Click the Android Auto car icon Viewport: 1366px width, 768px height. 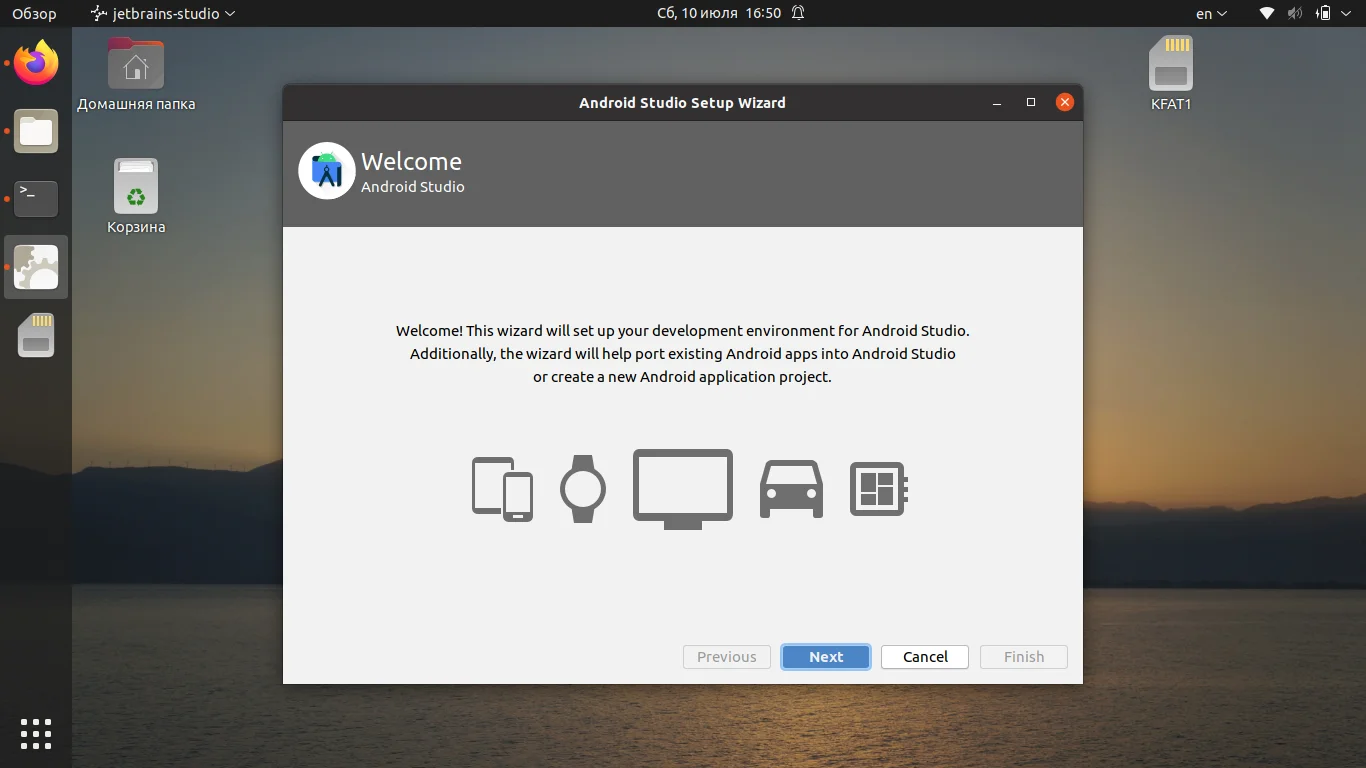791,489
